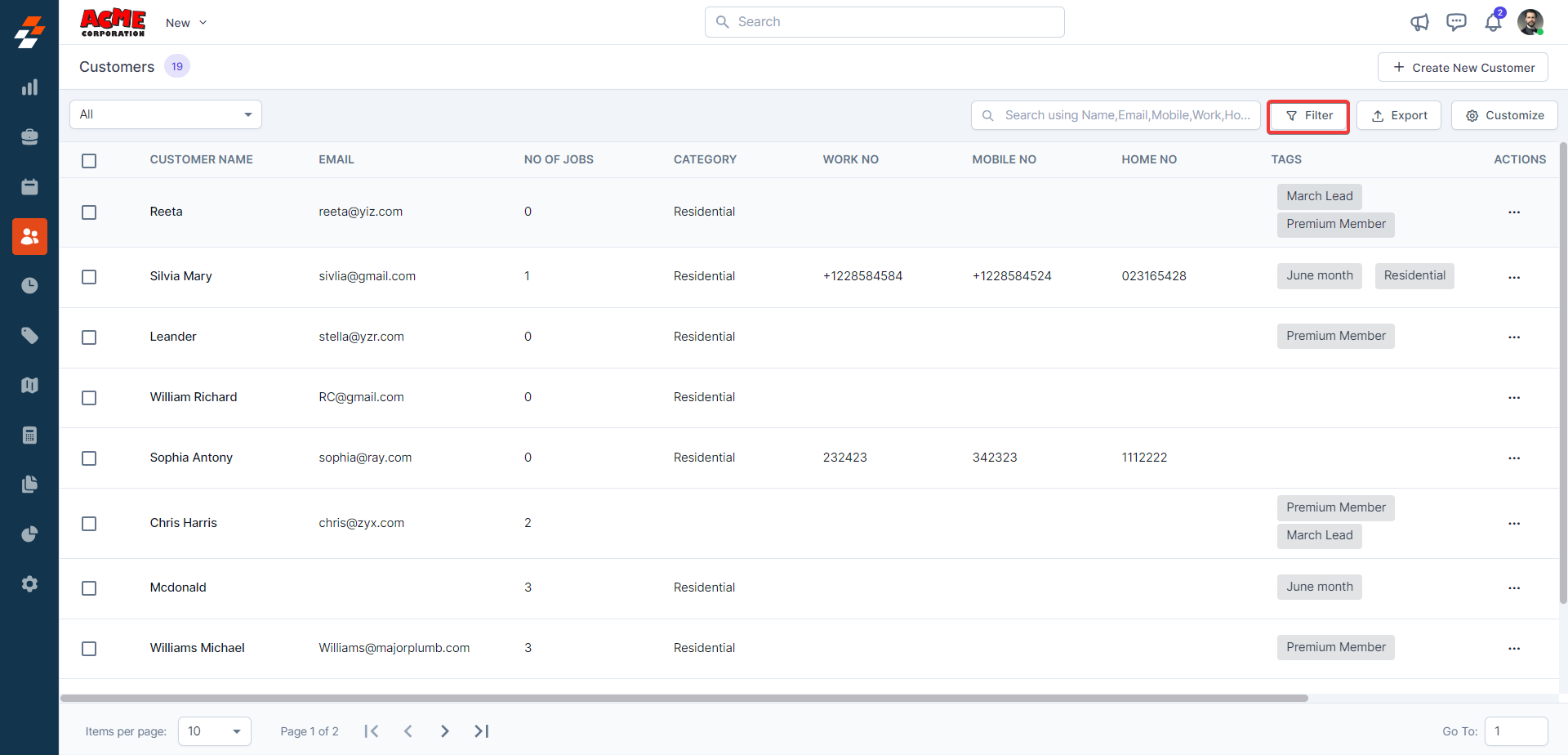Screen dimensions: 1568x755
Task: Open the settings gear in sidebar
Action: point(29,584)
